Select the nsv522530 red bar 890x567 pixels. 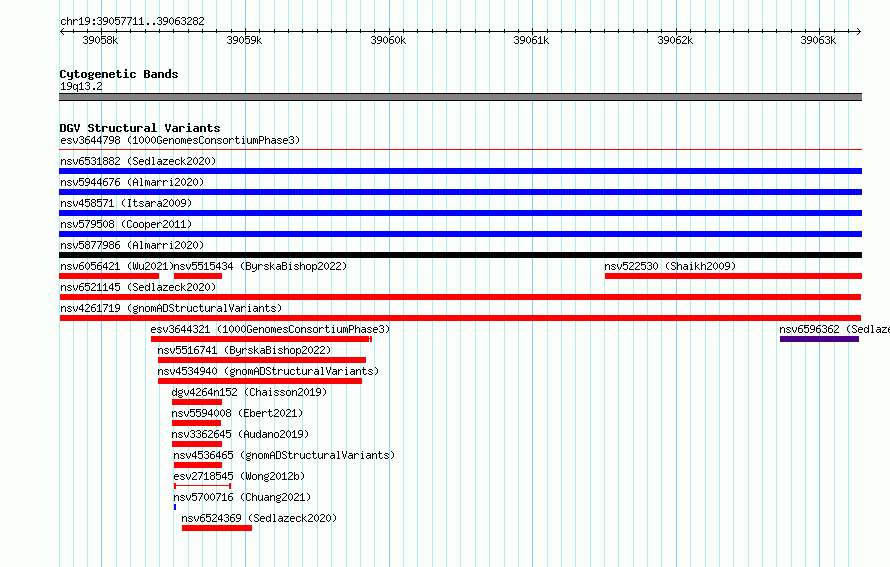tap(733, 276)
